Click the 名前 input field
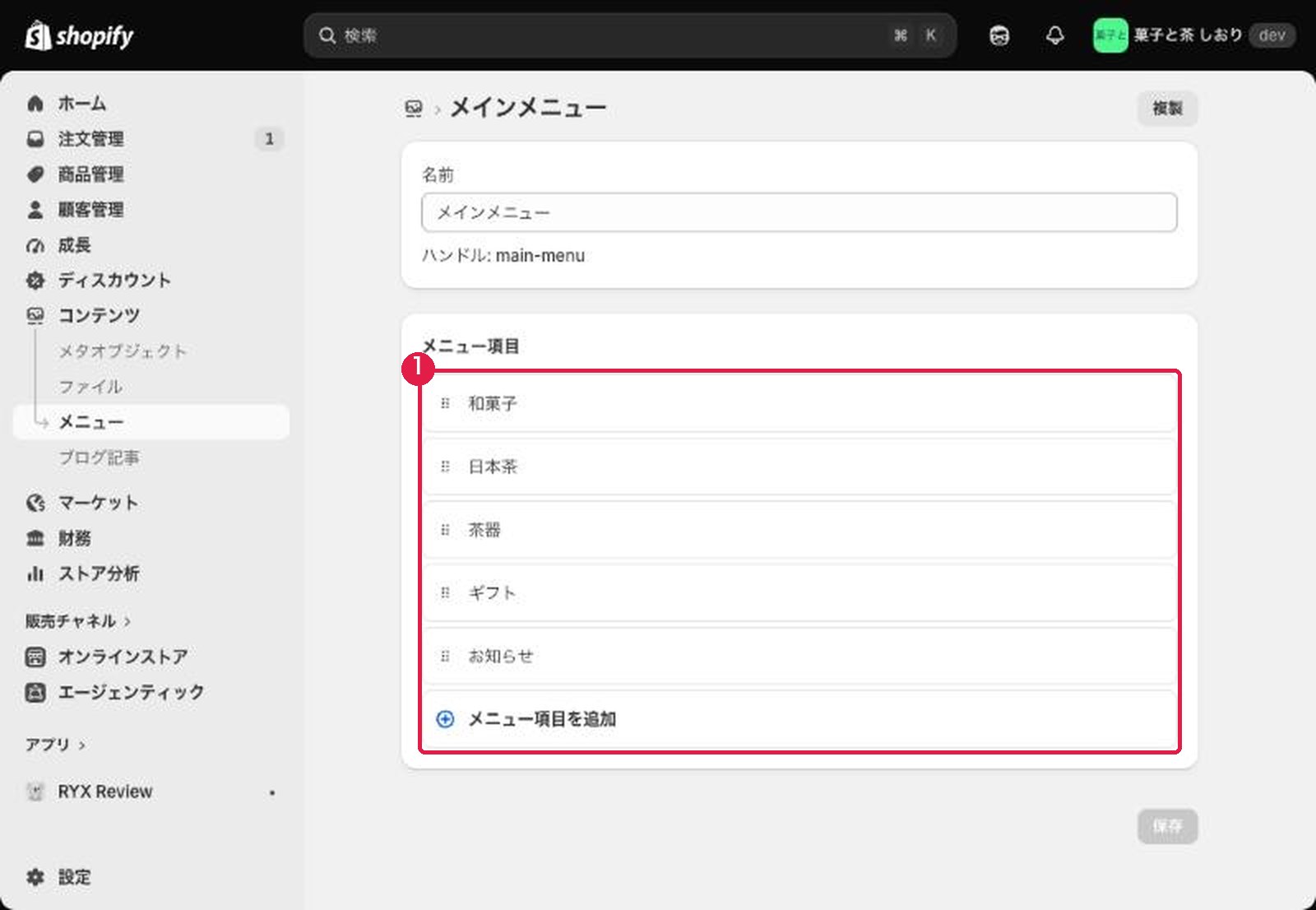This screenshot has width=1316, height=910. point(799,212)
